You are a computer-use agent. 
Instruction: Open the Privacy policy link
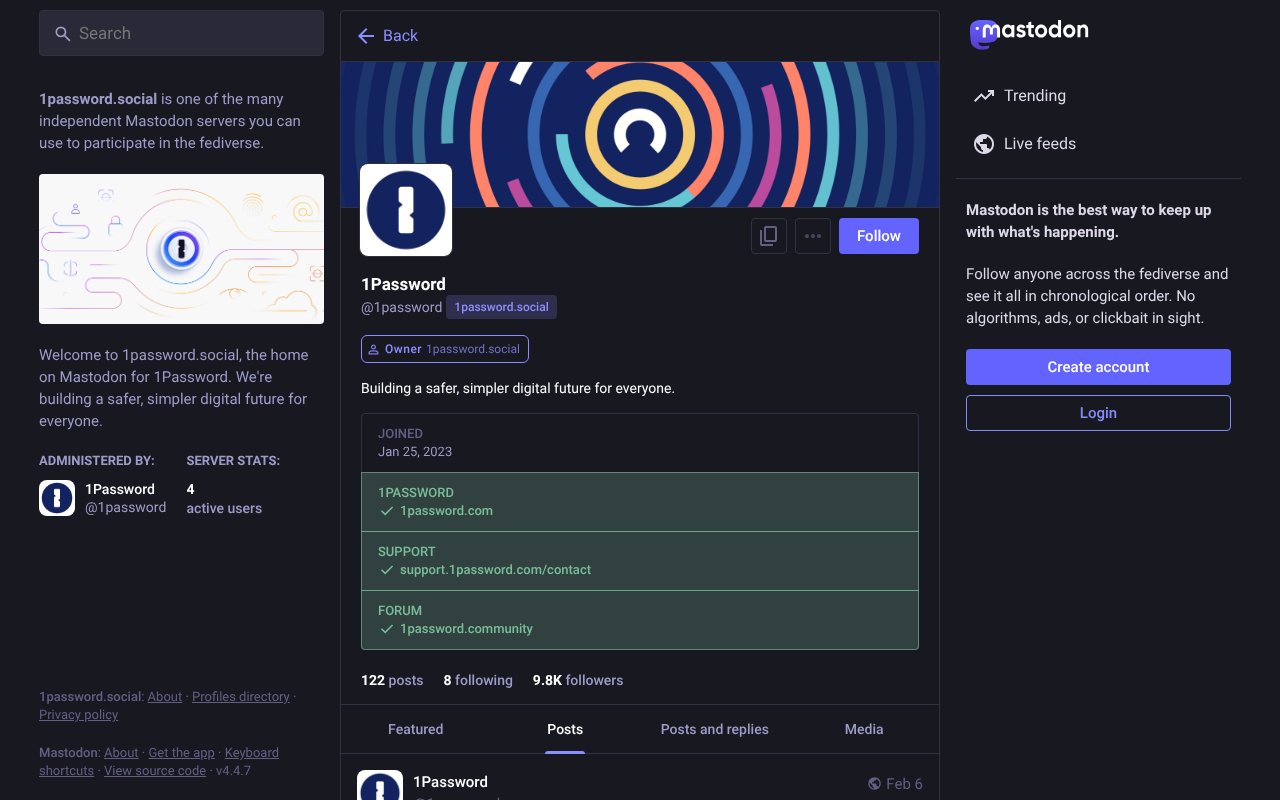coord(78,714)
